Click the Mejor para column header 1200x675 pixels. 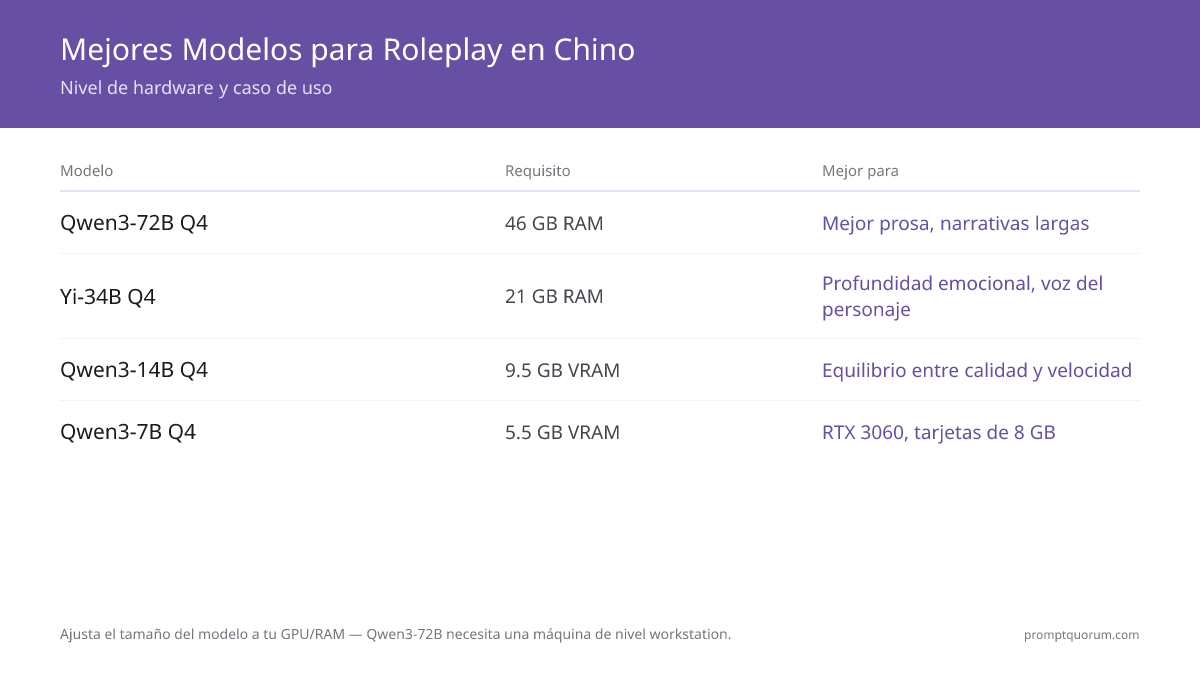[x=860, y=171]
